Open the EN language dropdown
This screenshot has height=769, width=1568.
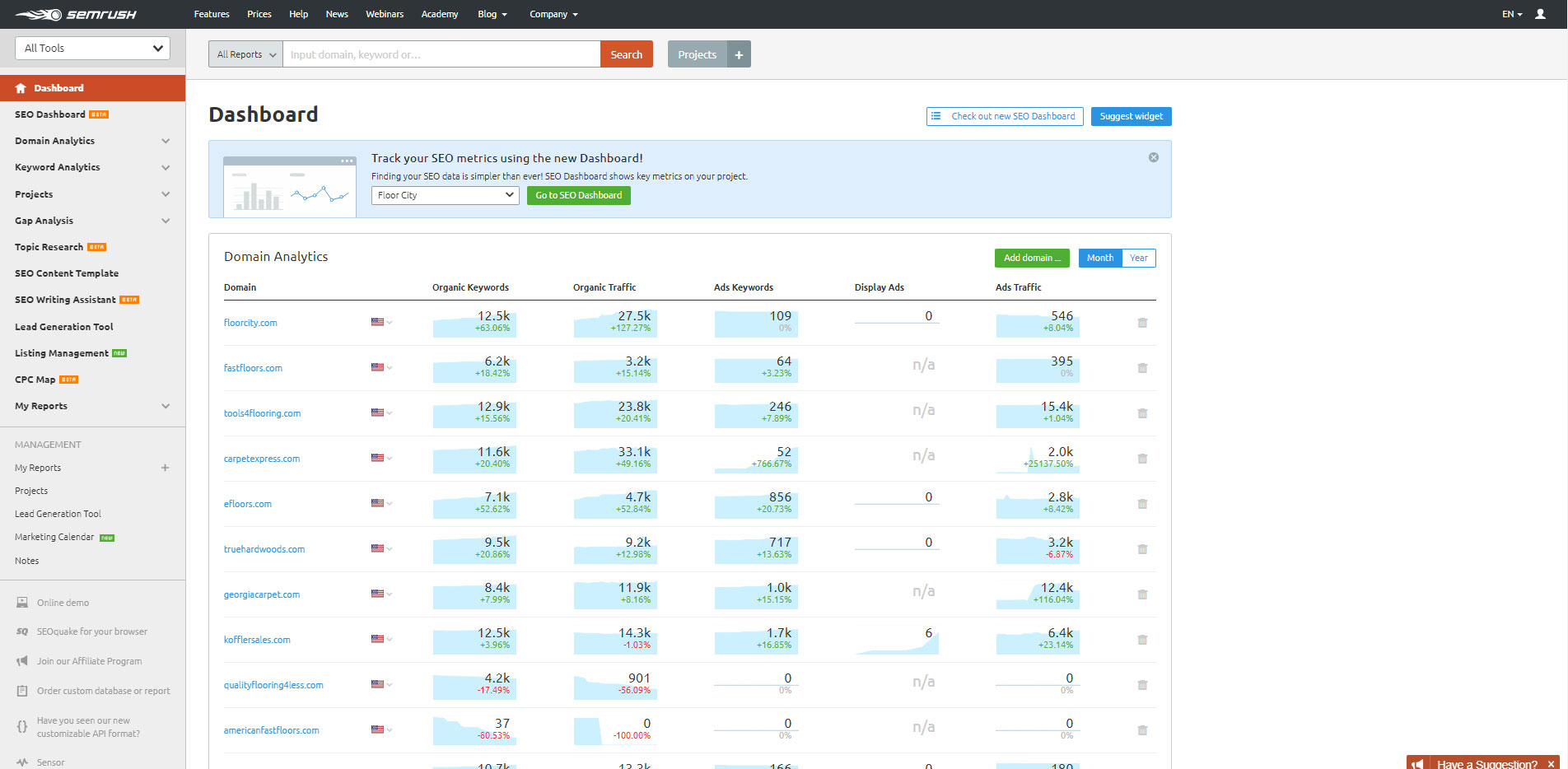pos(1512,14)
